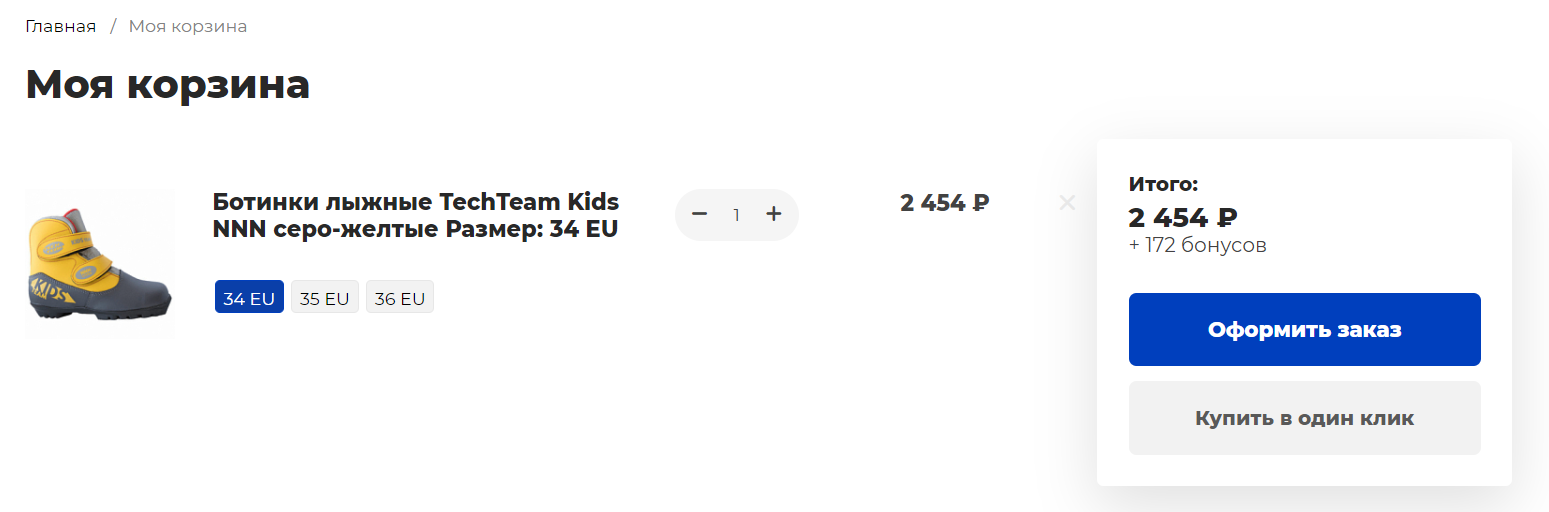Go to Главная in the breadcrumbs
This screenshot has height=512, width=1549.
click(61, 26)
